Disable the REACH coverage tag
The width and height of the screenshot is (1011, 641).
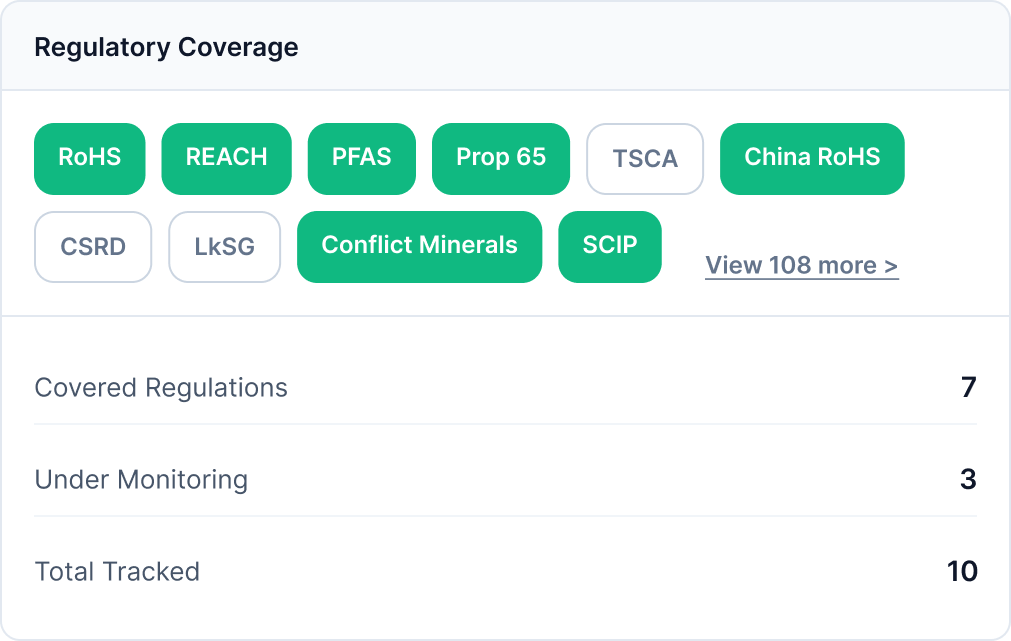pos(226,158)
